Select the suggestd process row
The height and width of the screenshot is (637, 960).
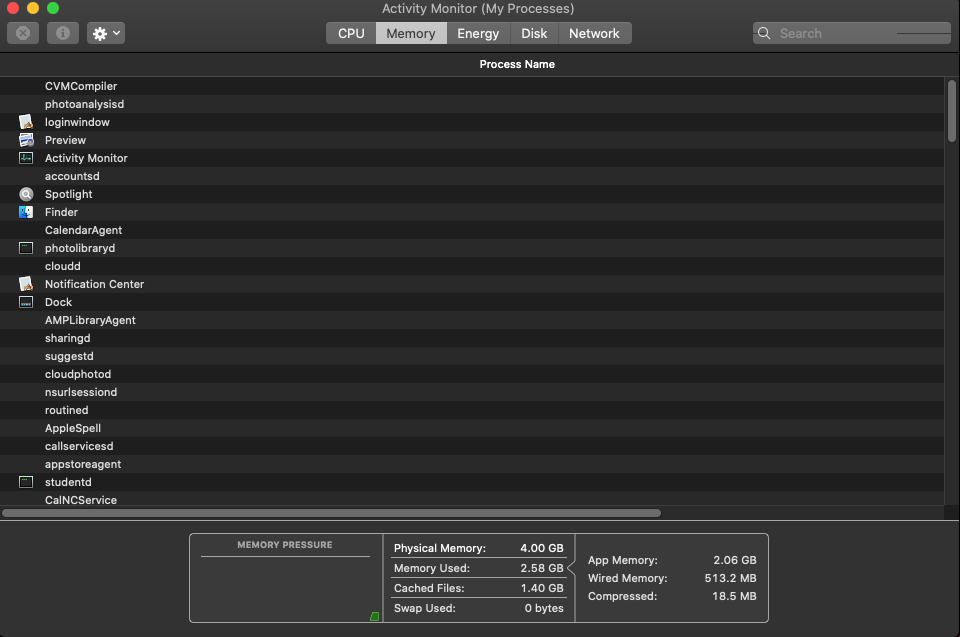[x=471, y=356]
